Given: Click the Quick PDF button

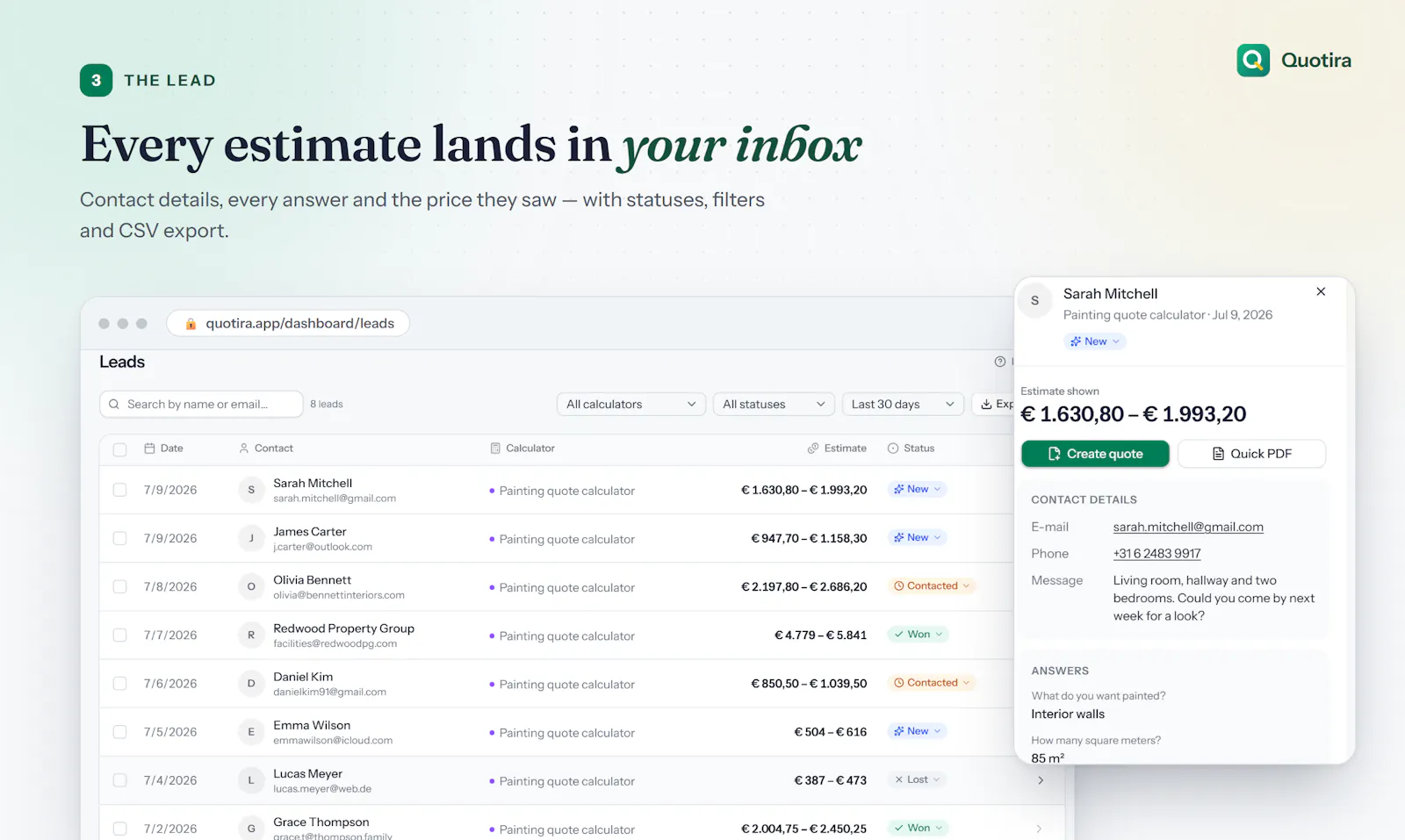Looking at the screenshot, I should (x=1251, y=454).
